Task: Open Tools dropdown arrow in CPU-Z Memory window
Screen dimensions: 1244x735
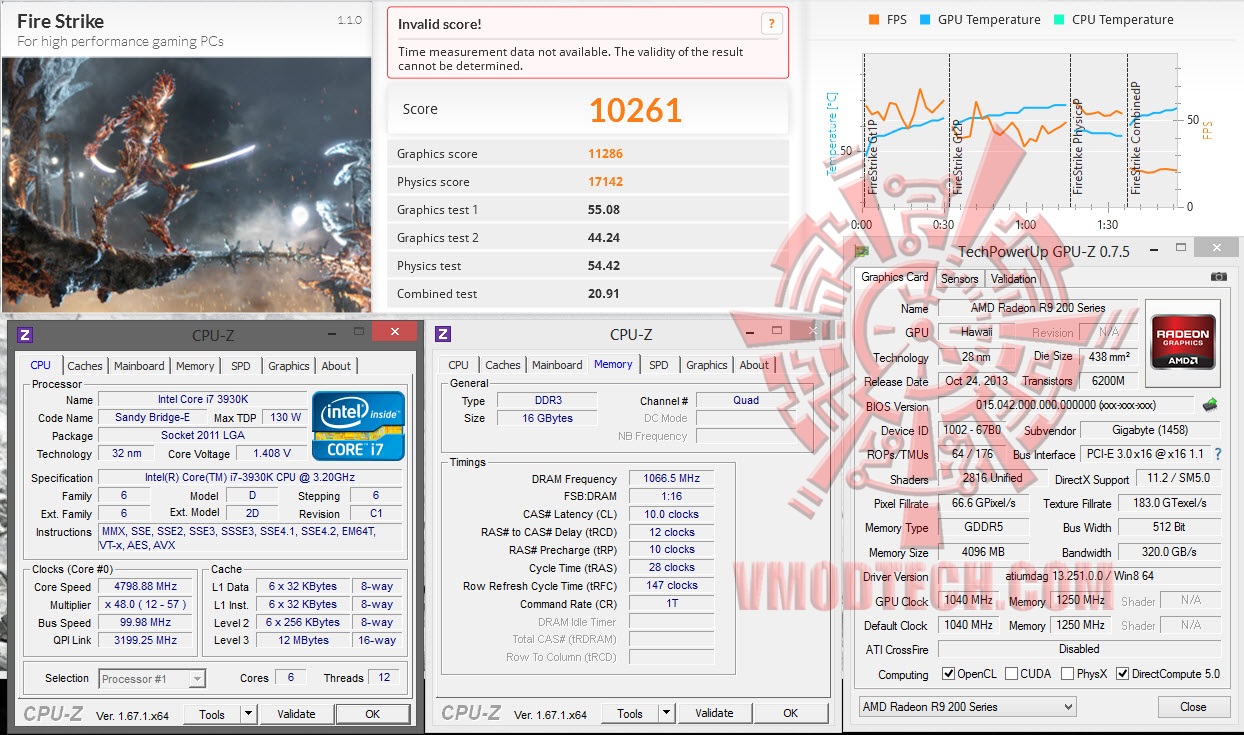Action: point(666,713)
